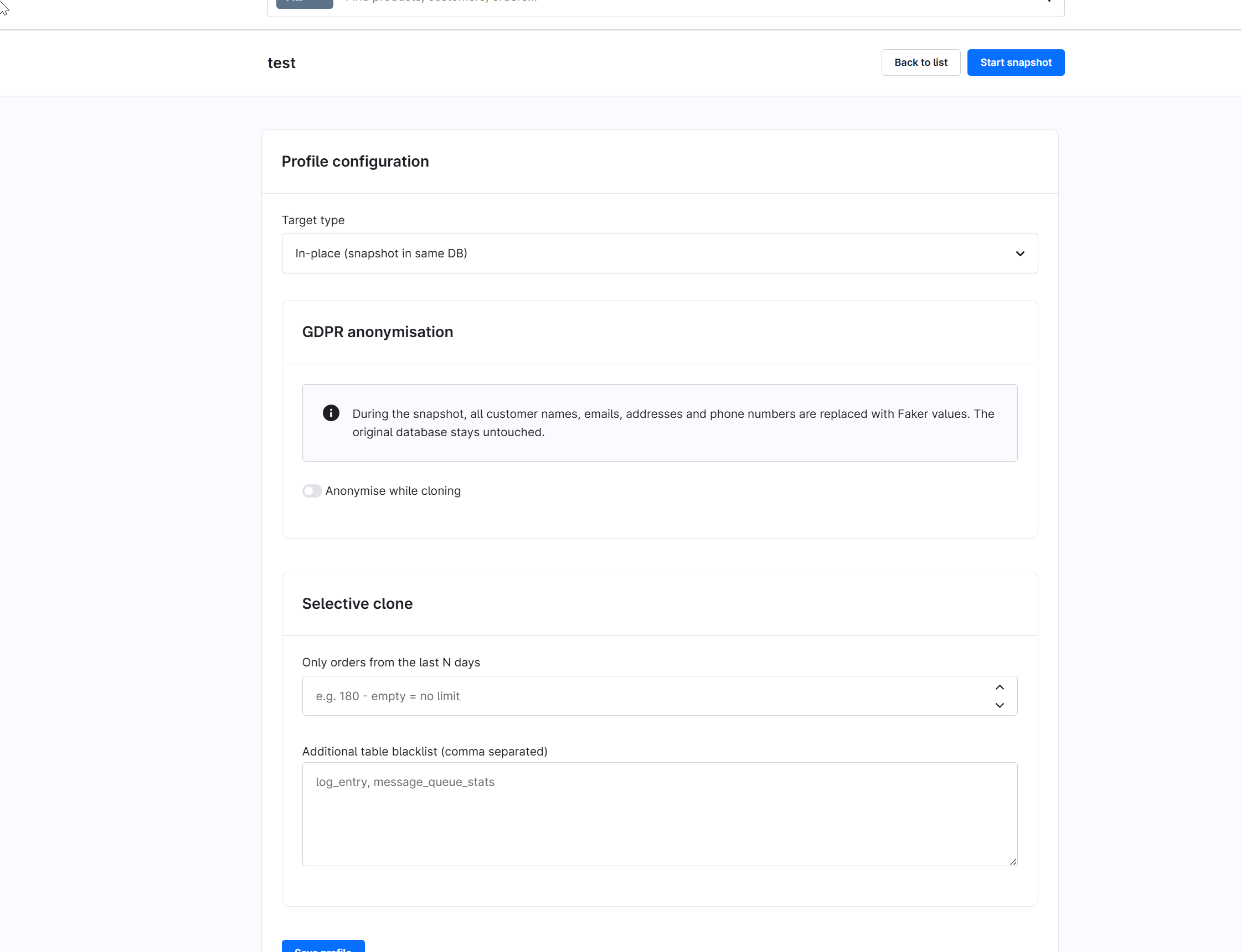Go back via Back to list button

coord(921,63)
